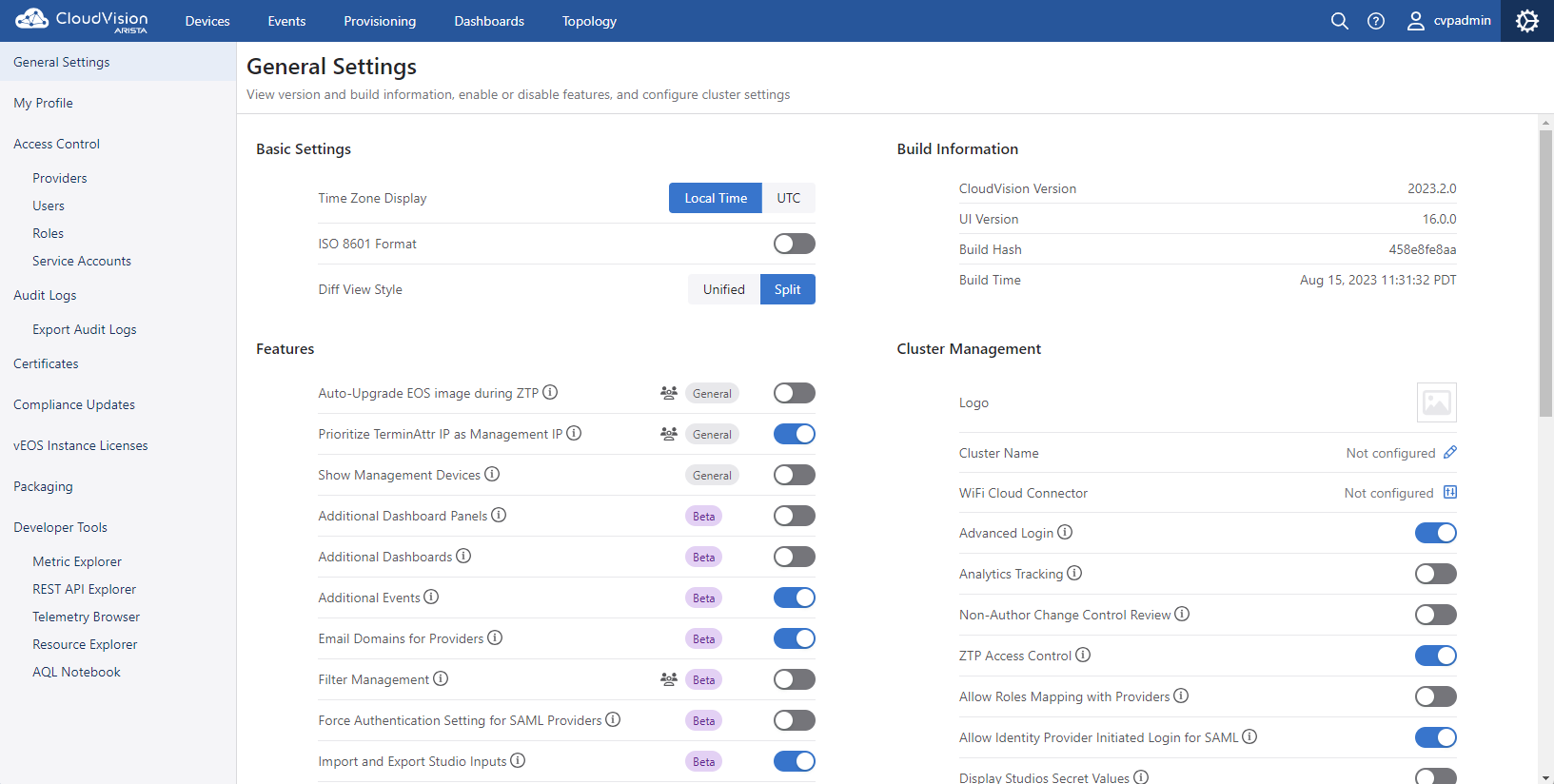Open the search icon in top bar

(1339, 21)
